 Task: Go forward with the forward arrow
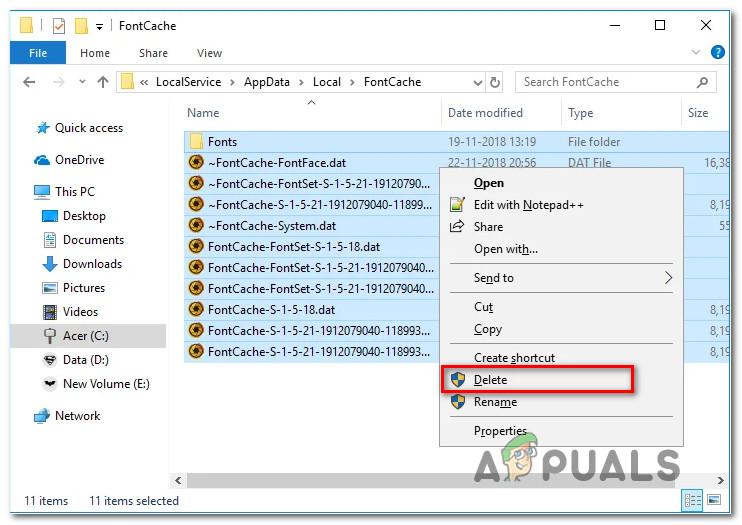coord(59,82)
